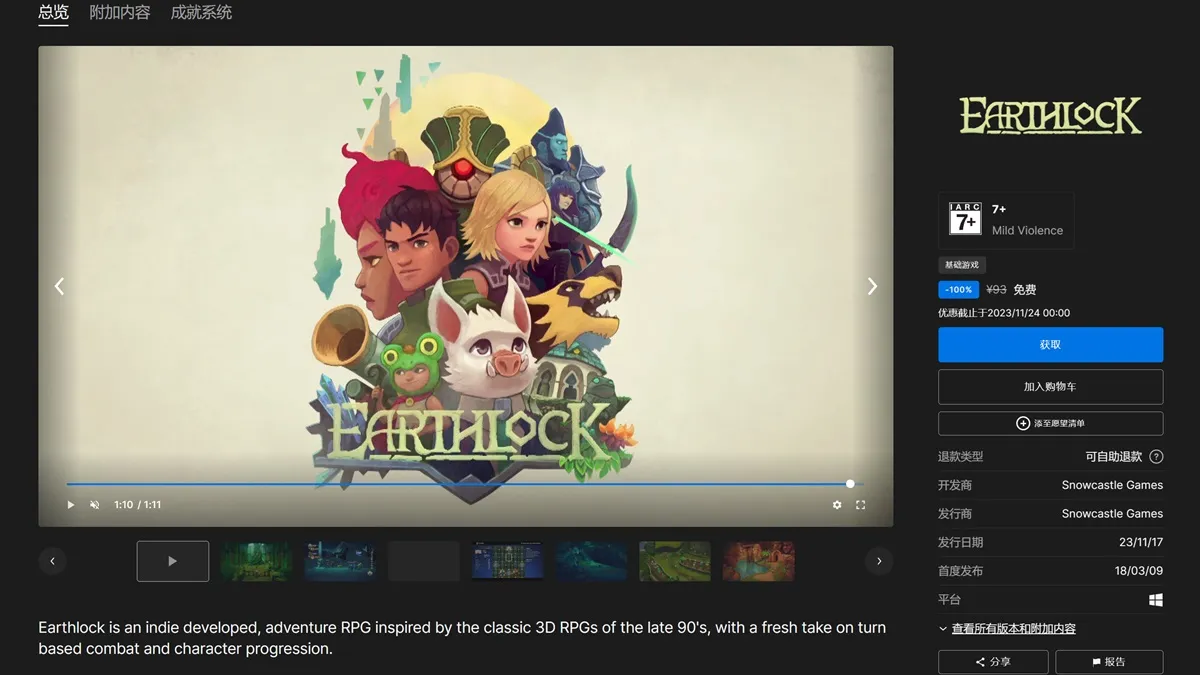This screenshot has height=675, width=1200.
Task: Open the 成就系统 tab
Action: 201,13
